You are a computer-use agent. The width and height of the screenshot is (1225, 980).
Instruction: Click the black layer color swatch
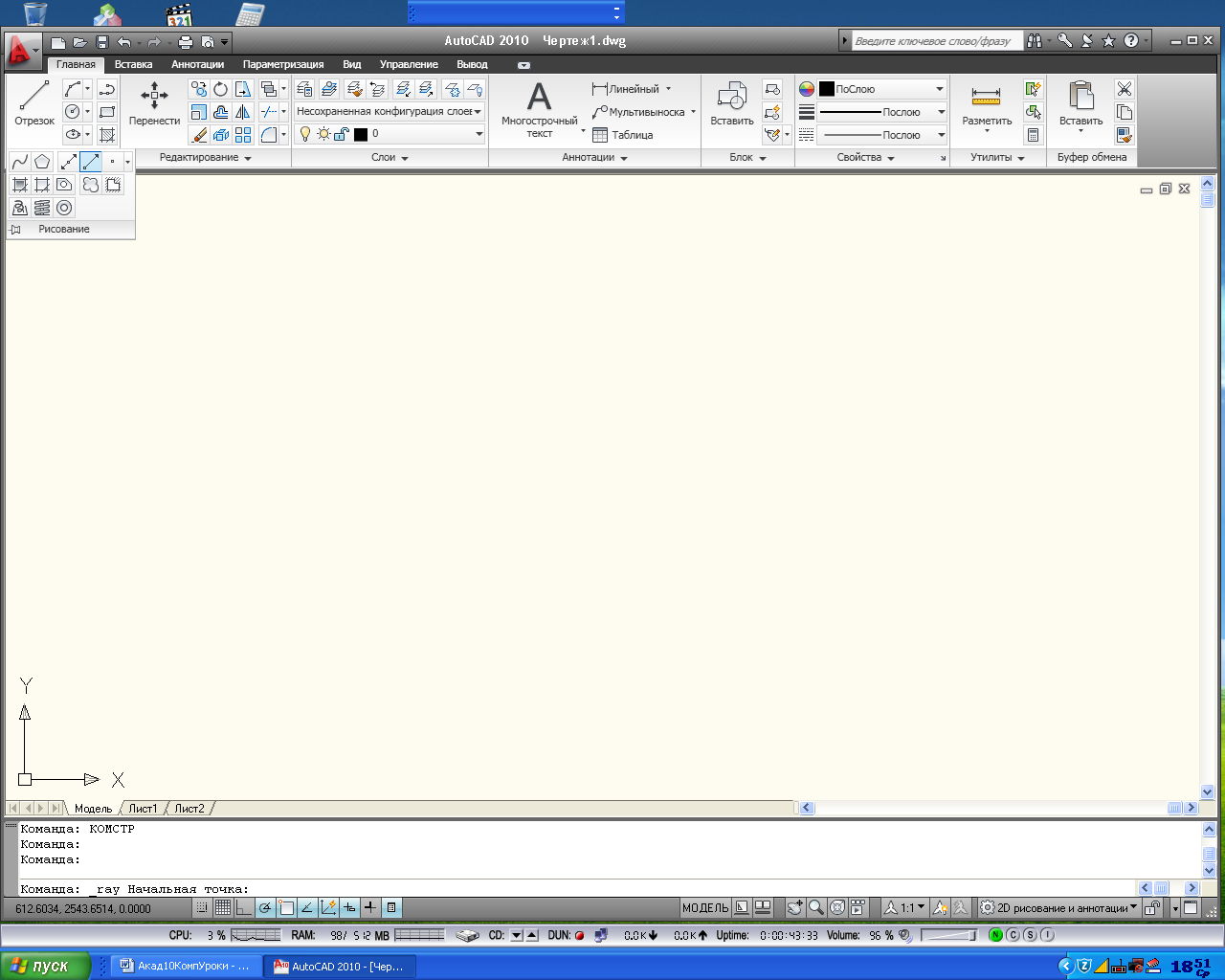coord(361,134)
